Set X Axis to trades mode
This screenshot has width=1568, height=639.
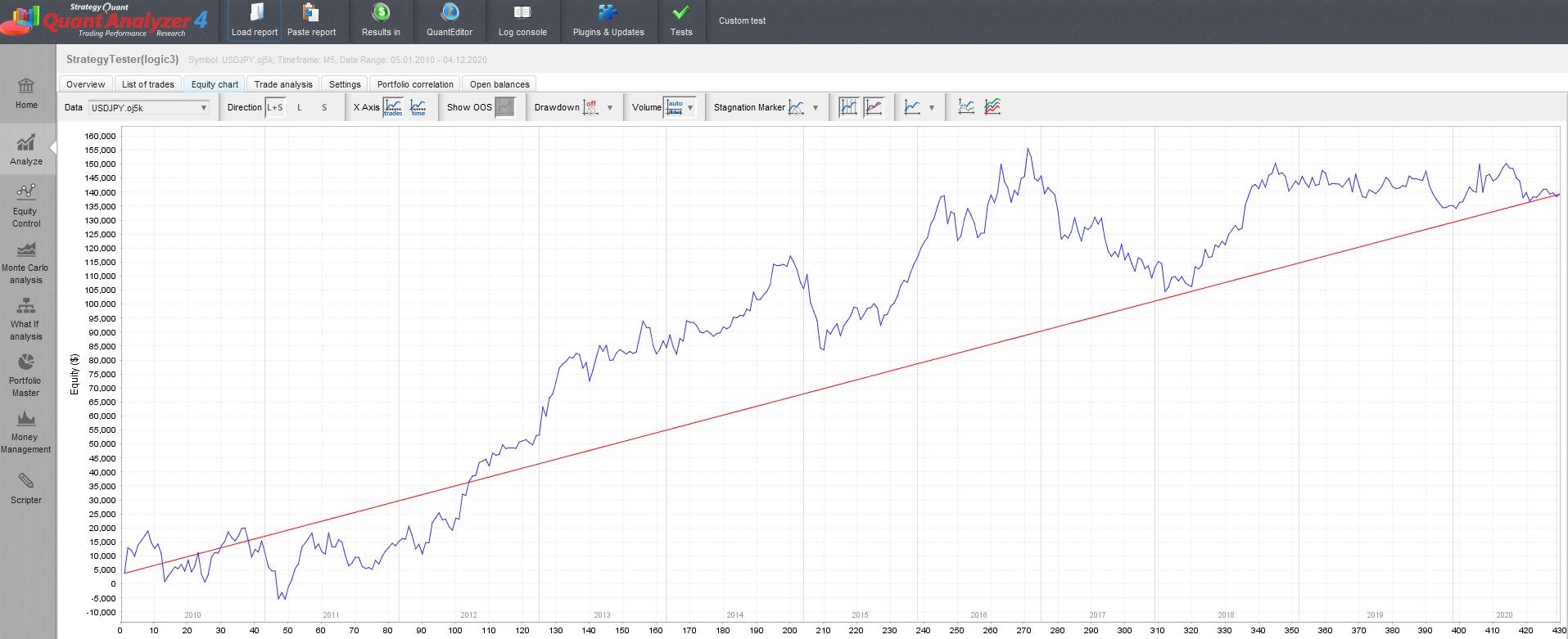(x=393, y=107)
